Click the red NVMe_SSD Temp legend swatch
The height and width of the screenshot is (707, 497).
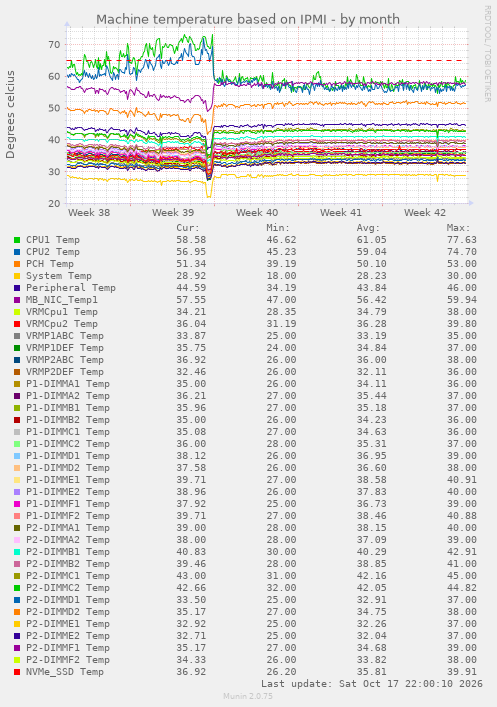[17, 672]
